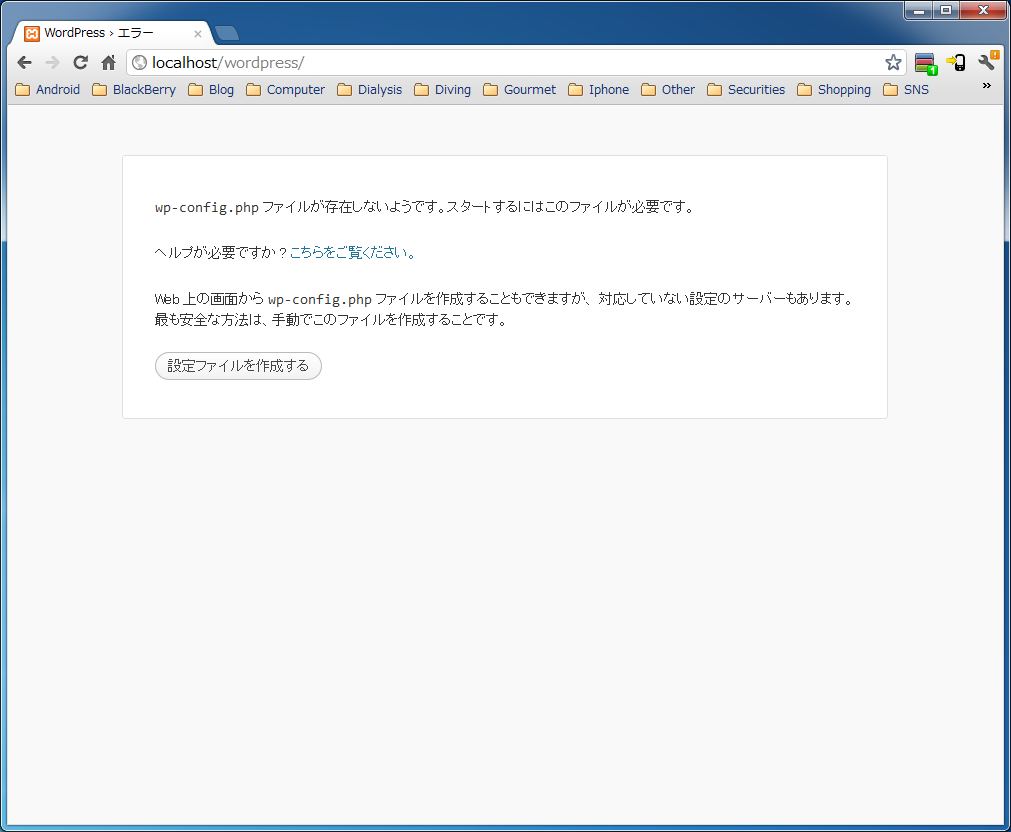Screen dimensions: 1011x832
Task: Open the SNS bookmarks folder
Action: point(907,90)
